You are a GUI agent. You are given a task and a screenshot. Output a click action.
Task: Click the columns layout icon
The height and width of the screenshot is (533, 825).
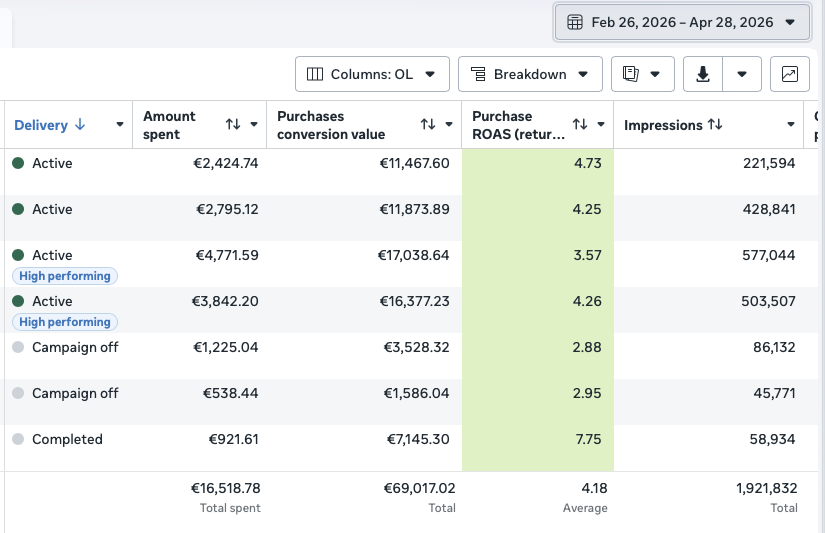click(x=315, y=74)
